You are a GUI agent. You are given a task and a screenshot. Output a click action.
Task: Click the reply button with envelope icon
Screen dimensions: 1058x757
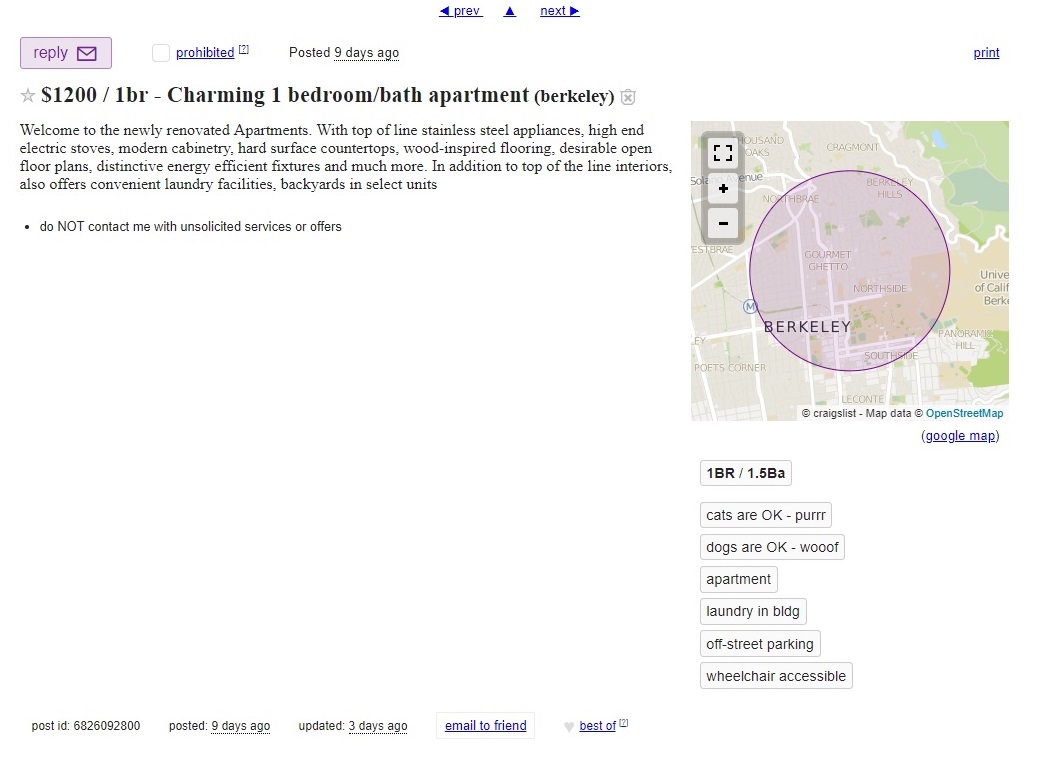[66, 53]
